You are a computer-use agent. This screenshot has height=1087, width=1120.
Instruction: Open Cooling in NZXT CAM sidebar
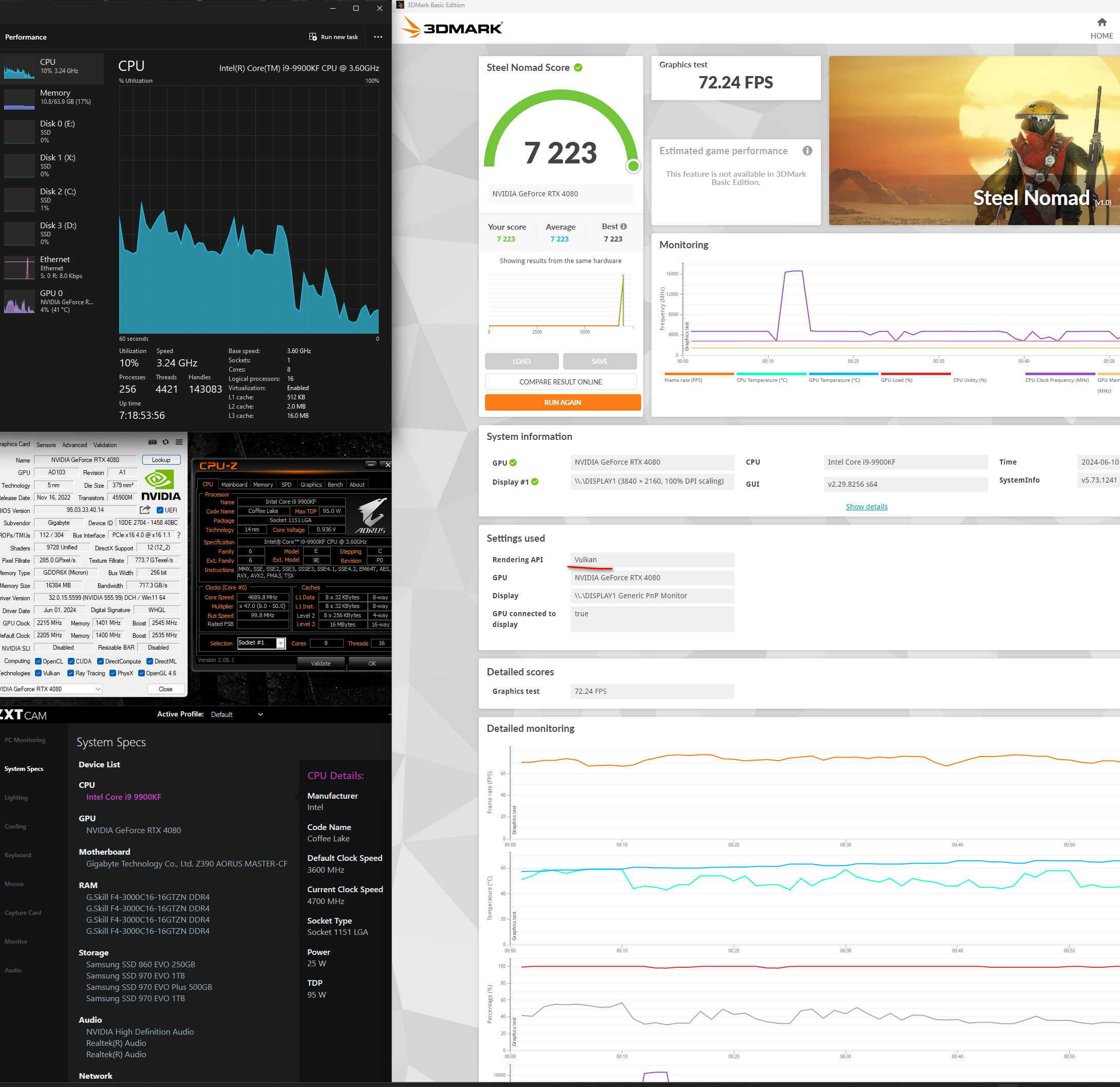(15, 826)
